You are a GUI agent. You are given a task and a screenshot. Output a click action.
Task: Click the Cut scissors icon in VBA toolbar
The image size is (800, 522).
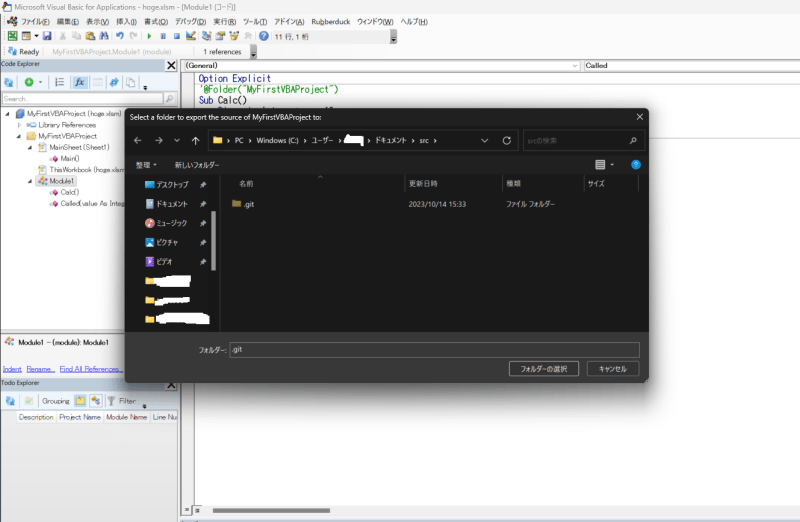click(x=63, y=36)
